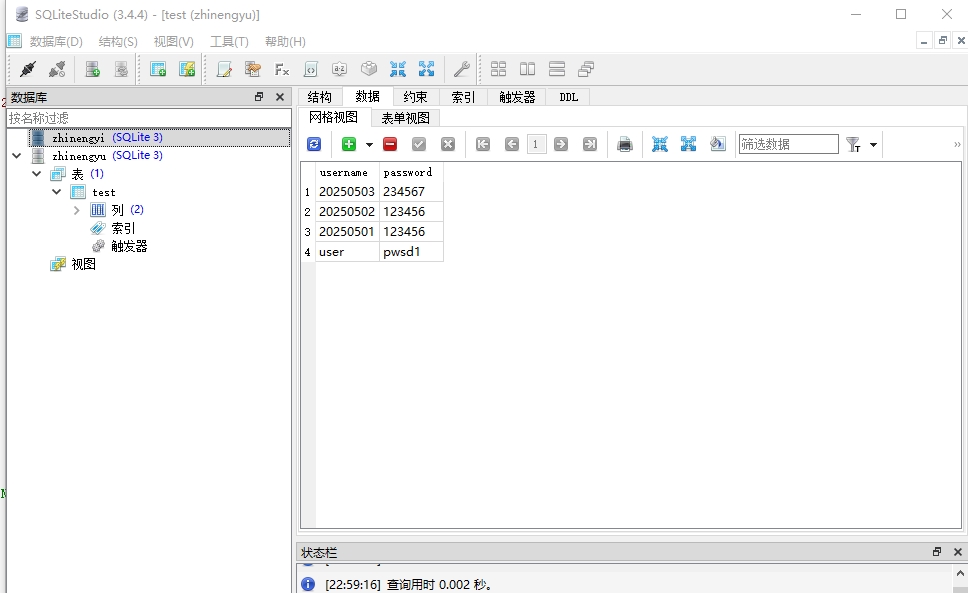968x593 pixels.
Task: Switch to the DDL tab
Action: [569, 97]
